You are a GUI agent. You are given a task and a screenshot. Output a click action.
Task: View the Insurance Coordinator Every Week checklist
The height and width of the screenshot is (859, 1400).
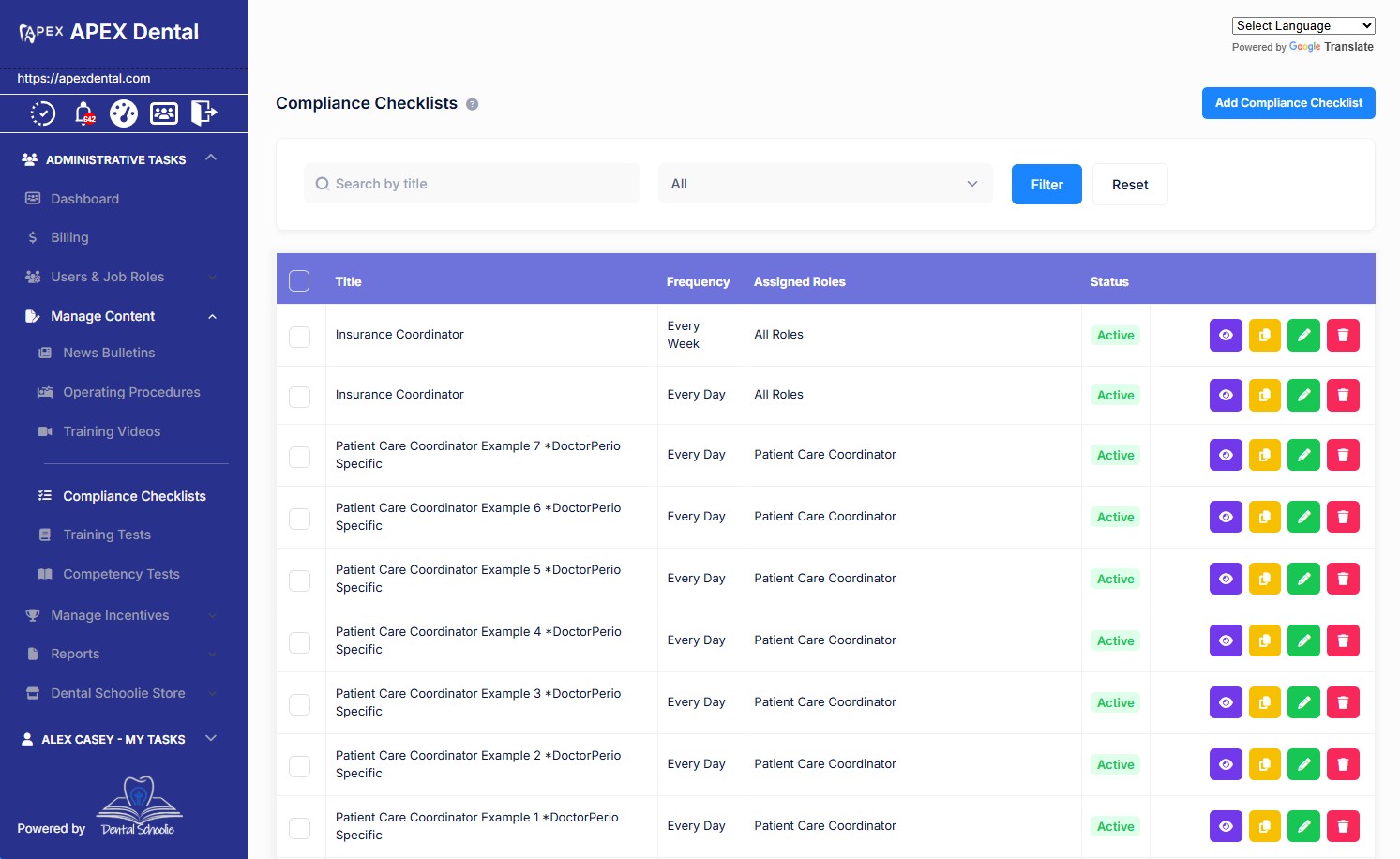point(1226,335)
